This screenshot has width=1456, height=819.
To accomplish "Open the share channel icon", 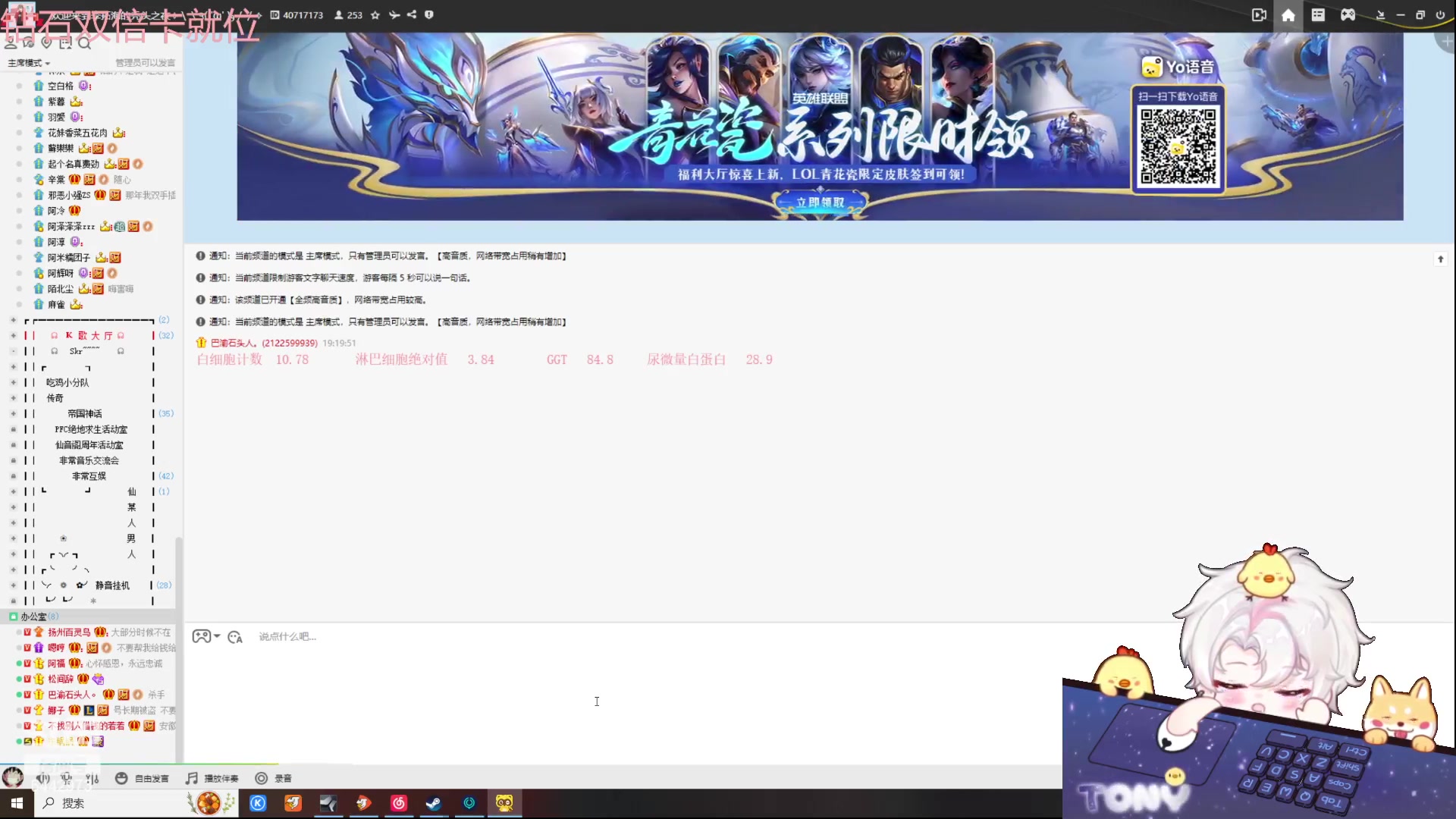I will click(412, 14).
